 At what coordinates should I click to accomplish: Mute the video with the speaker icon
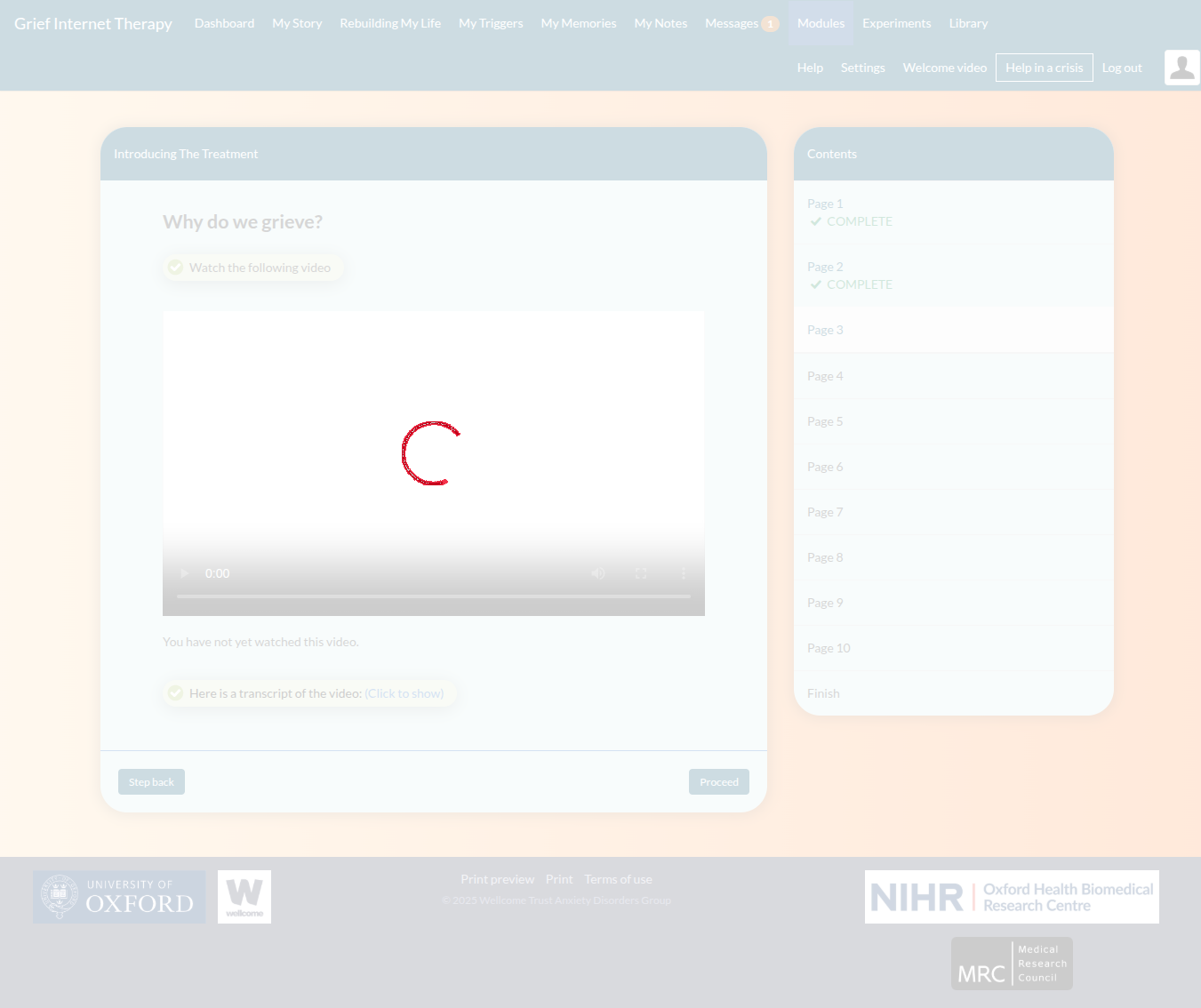(598, 573)
